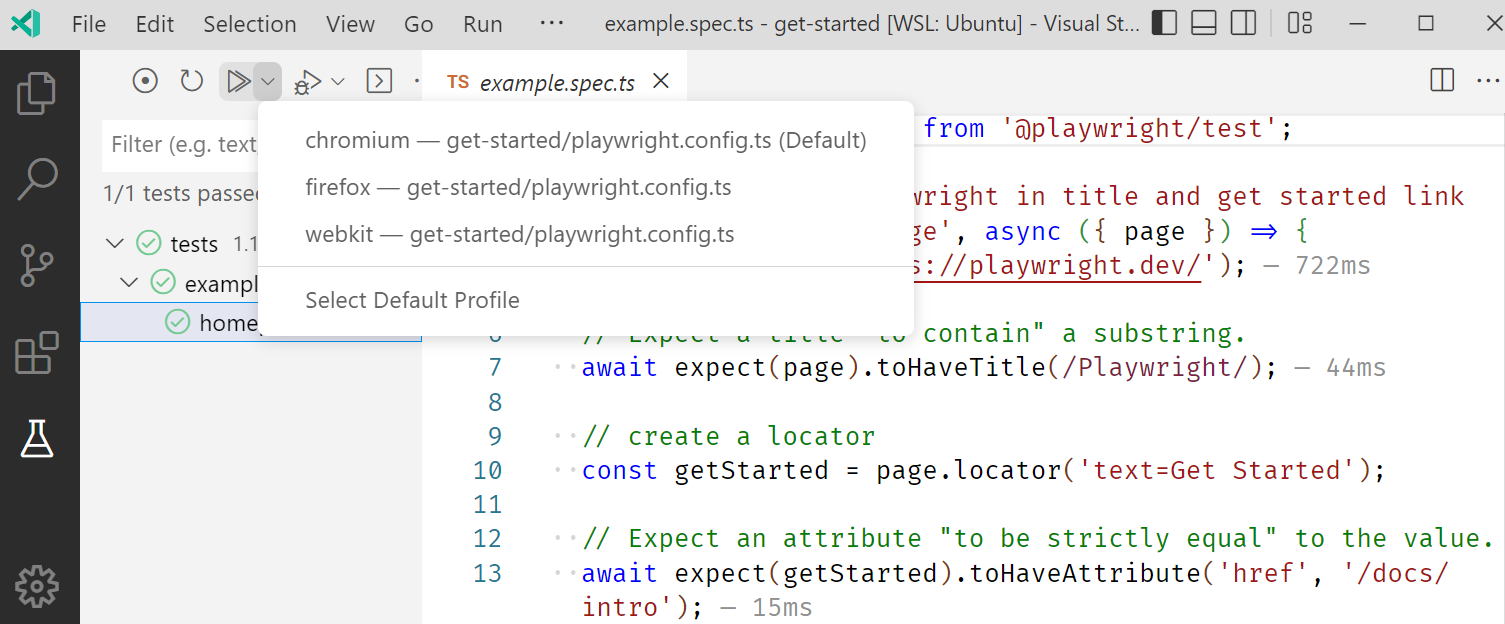Click line number 13 in the gutter
Image resolution: width=1505 pixels, height=624 pixels.
487,573
